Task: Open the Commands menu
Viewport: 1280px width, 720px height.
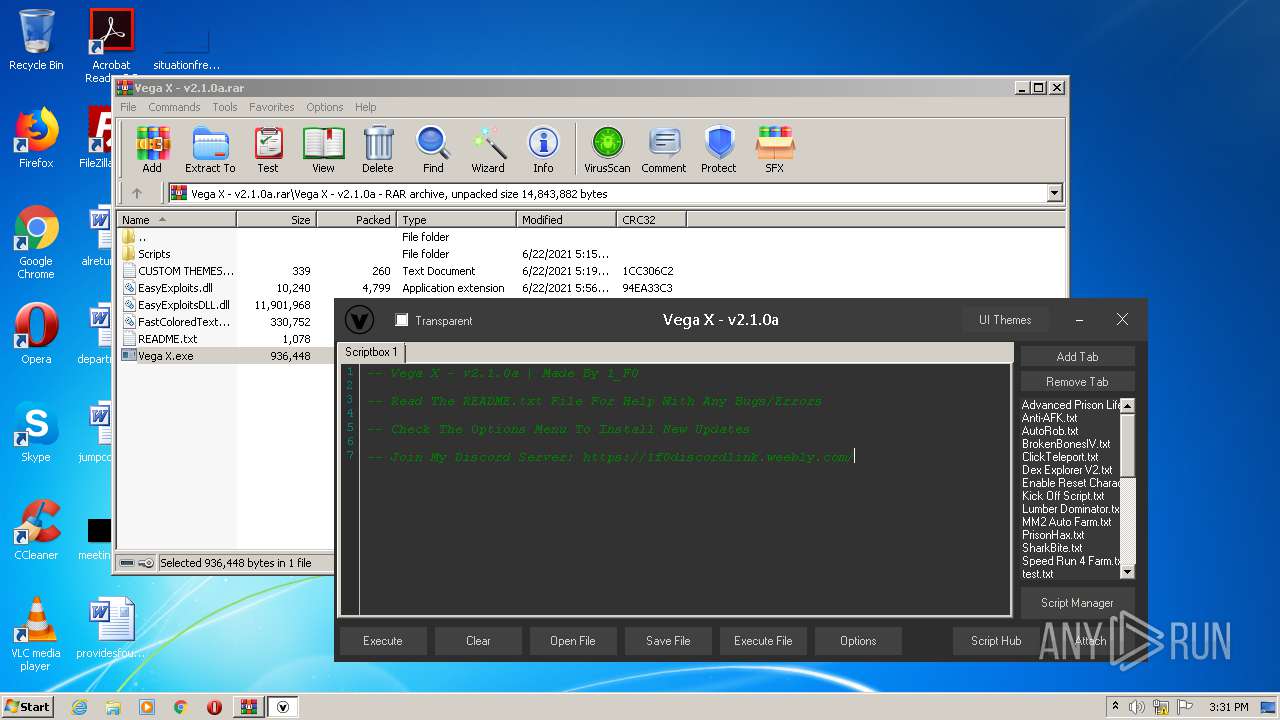Action: point(174,107)
